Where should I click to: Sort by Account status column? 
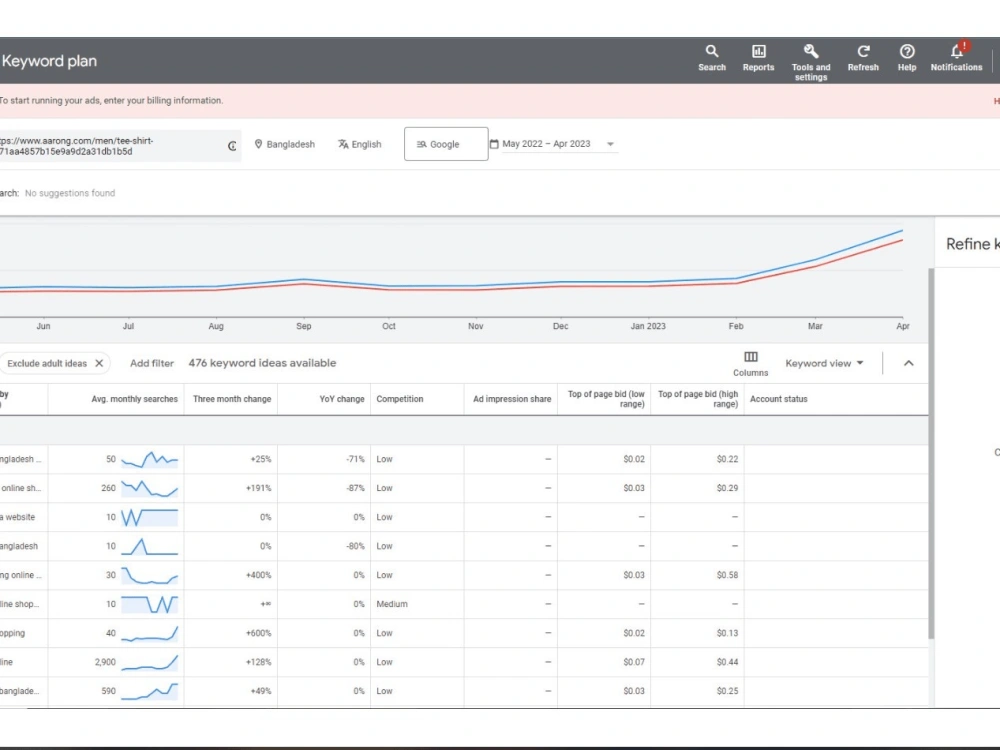point(779,399)
